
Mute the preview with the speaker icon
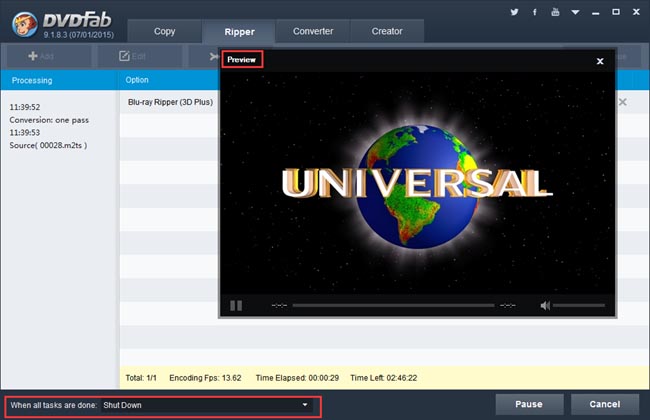click(545, 306)
